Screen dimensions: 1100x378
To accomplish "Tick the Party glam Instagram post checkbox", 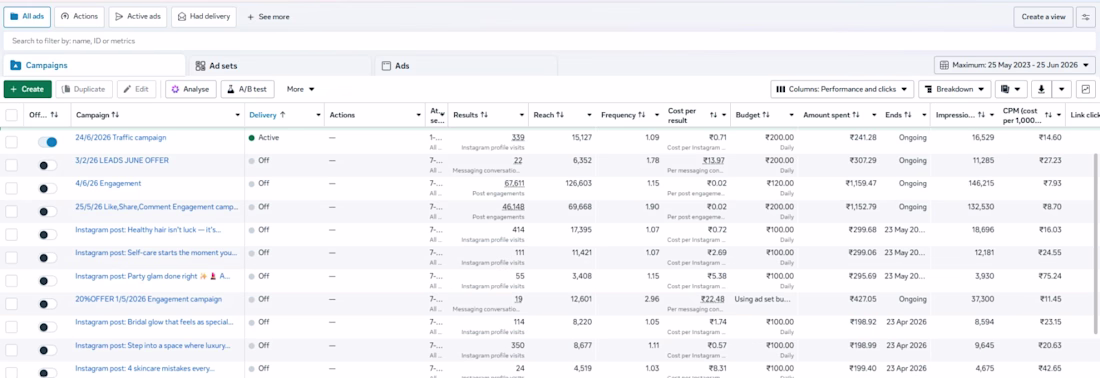I will [11, 281].
